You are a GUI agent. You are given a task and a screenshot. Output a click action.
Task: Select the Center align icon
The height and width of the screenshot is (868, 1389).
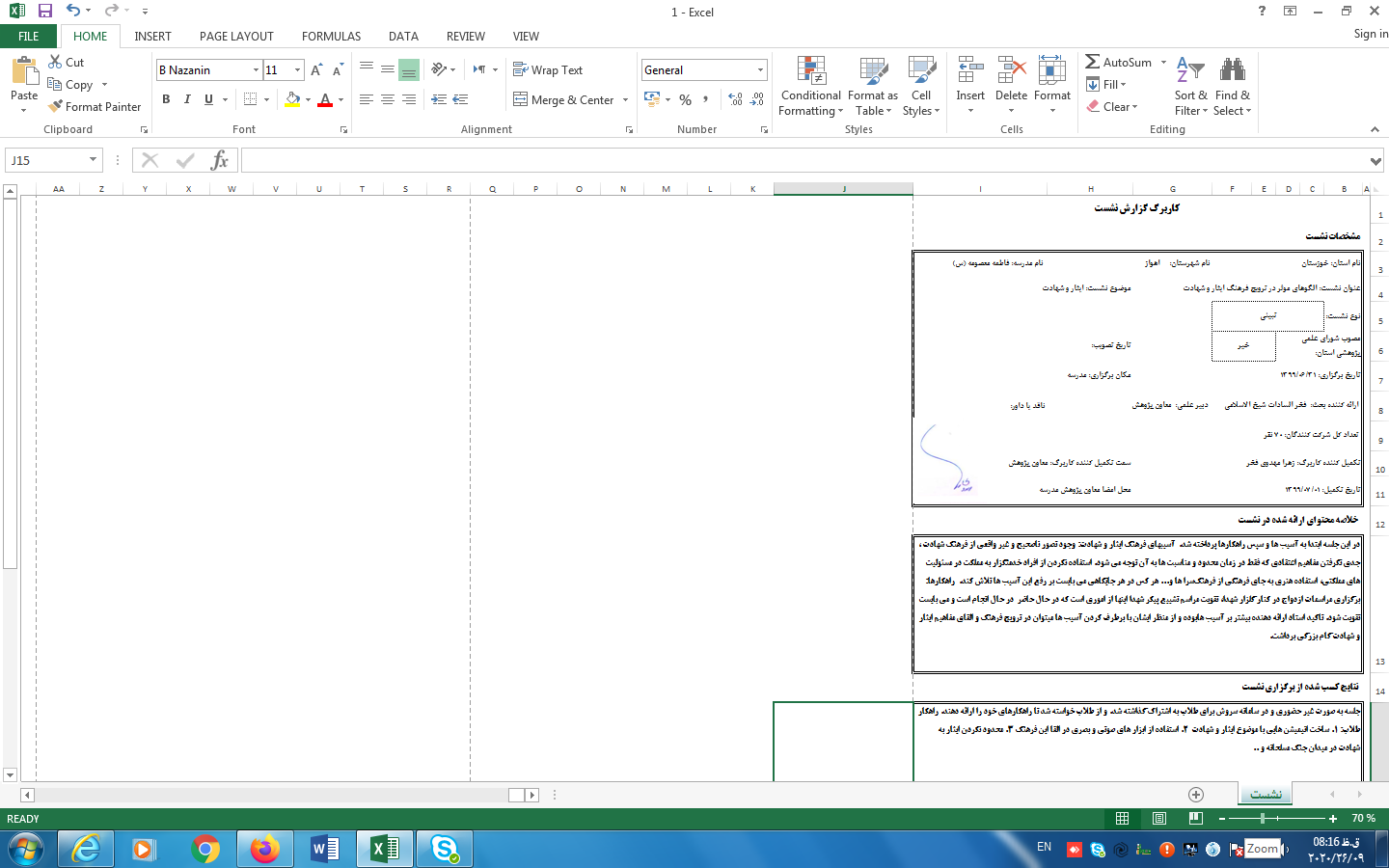pos(387,99)
